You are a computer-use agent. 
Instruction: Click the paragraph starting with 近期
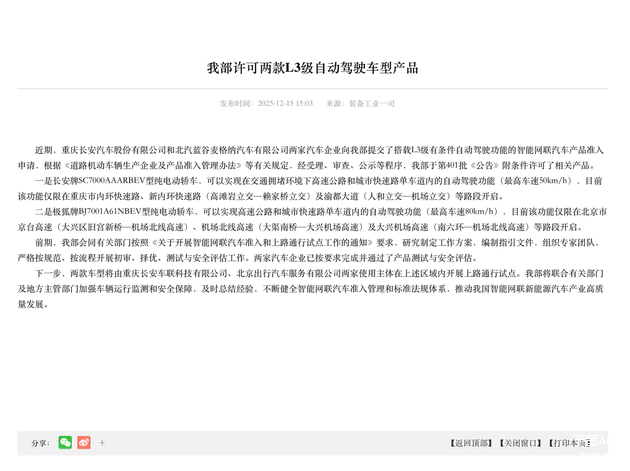tap(312, 157)
